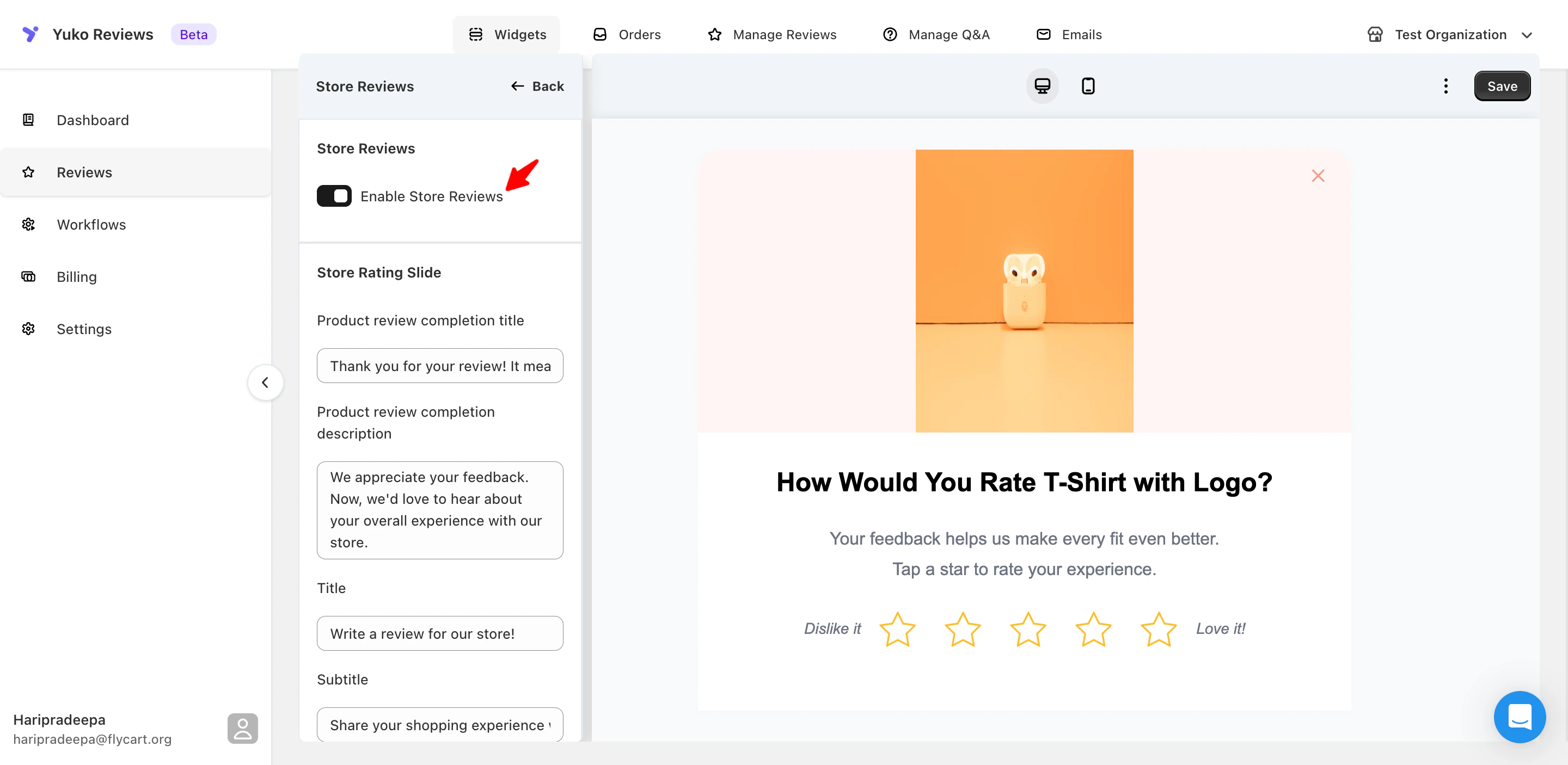Toggle Enable Store Reviews switch
Viewport: 1568px width, 765px height.
(334, 196)
